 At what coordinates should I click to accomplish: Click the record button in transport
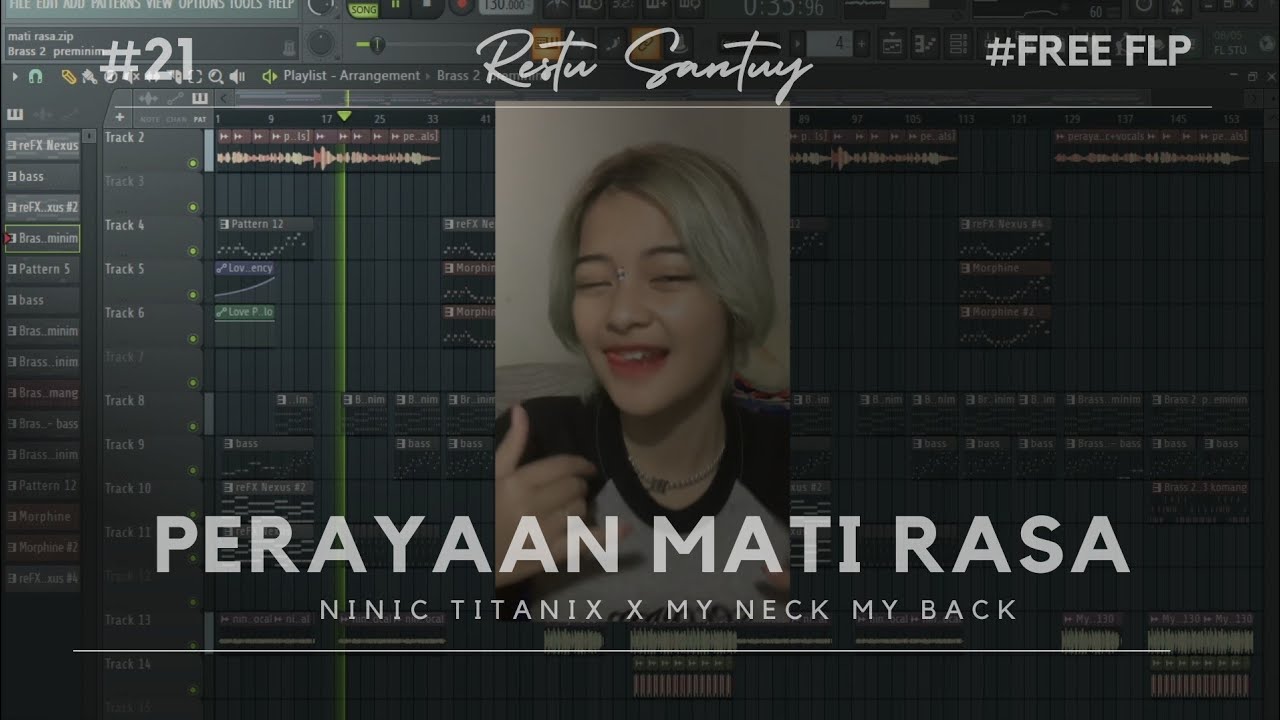462,6
